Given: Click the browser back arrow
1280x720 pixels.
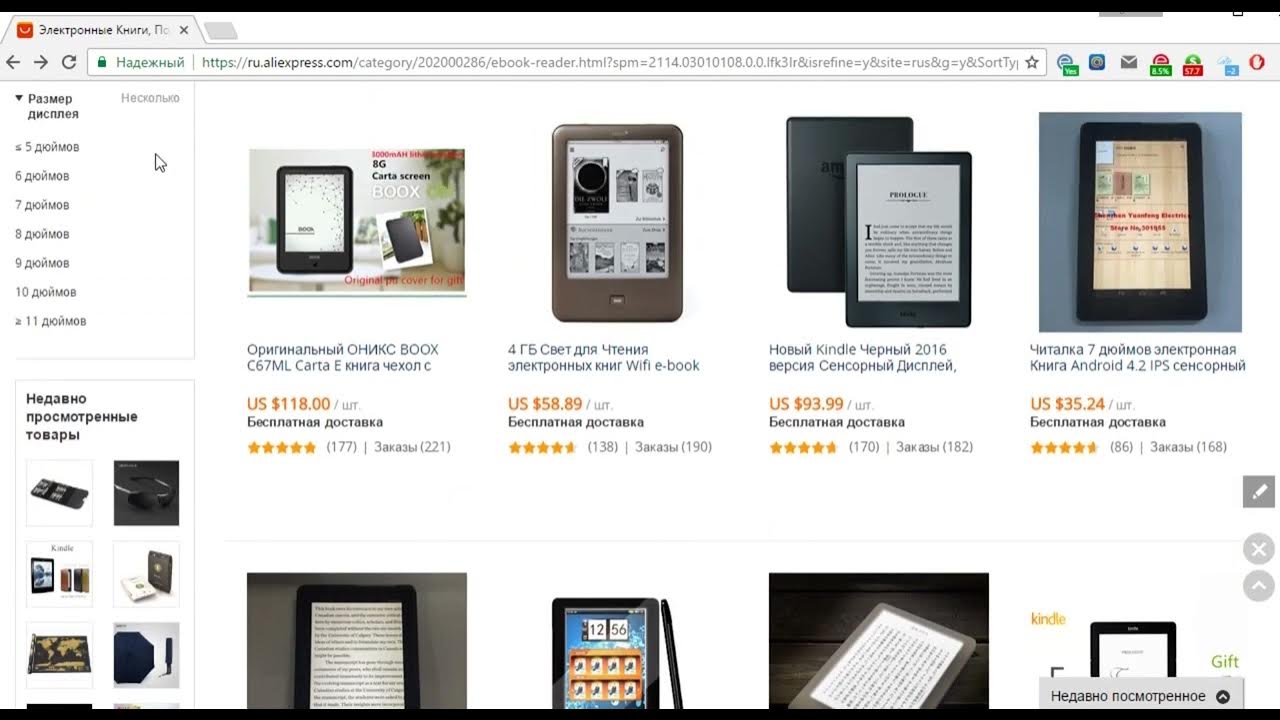Looking at the screenshot, I should tap(13, 62).
